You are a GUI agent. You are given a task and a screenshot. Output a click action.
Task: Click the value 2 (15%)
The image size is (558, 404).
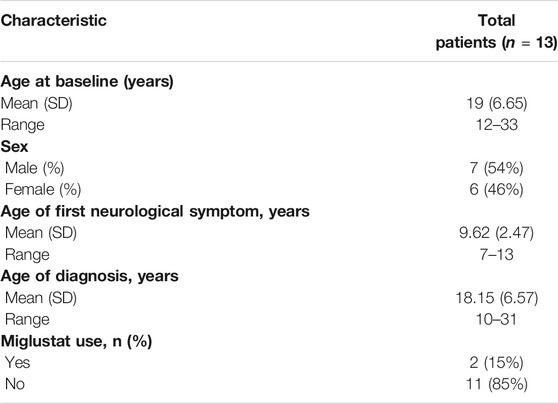496,362
